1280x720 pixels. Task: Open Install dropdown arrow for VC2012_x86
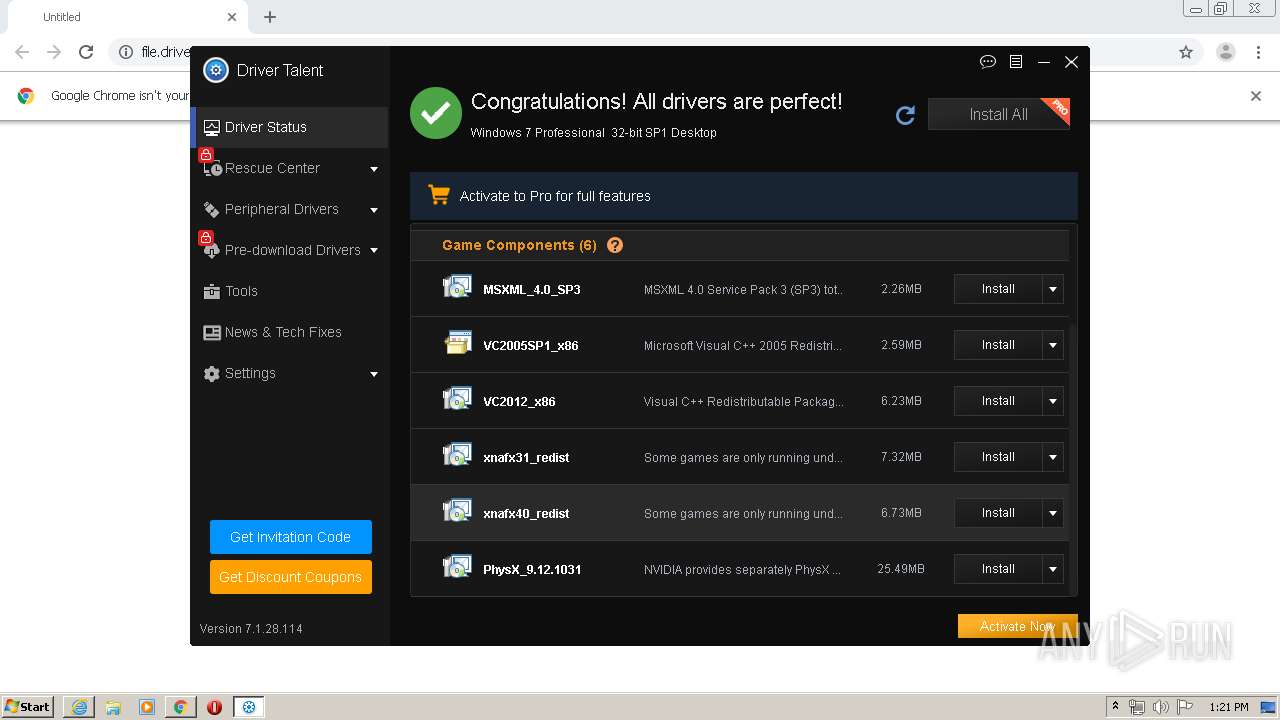pos(1053,401)
